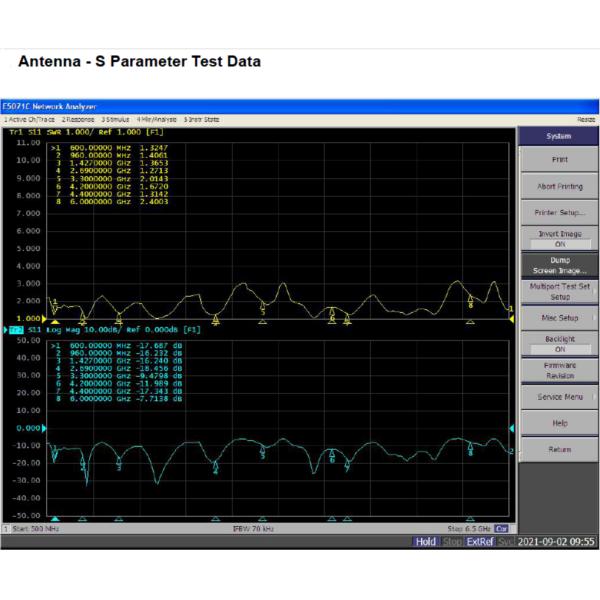Click the ExtRef status indicator
Image resolution: width=600 pixels, height=600 pixels.
(x=480, y=541)
